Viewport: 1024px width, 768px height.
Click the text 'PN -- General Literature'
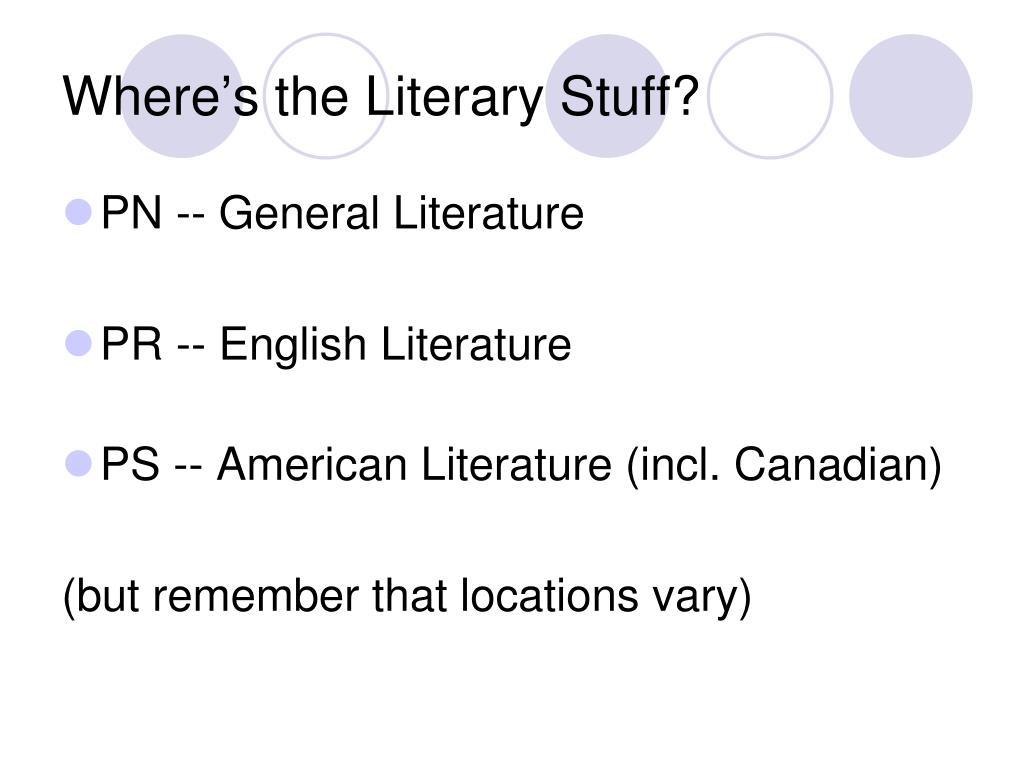click(342, 213)
